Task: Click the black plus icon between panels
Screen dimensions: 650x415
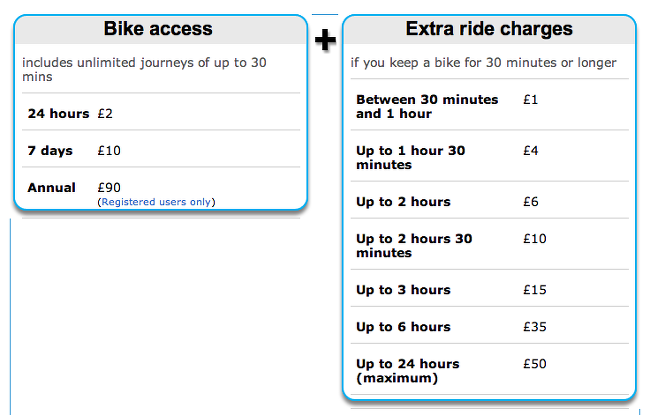Action: (325, 40)
